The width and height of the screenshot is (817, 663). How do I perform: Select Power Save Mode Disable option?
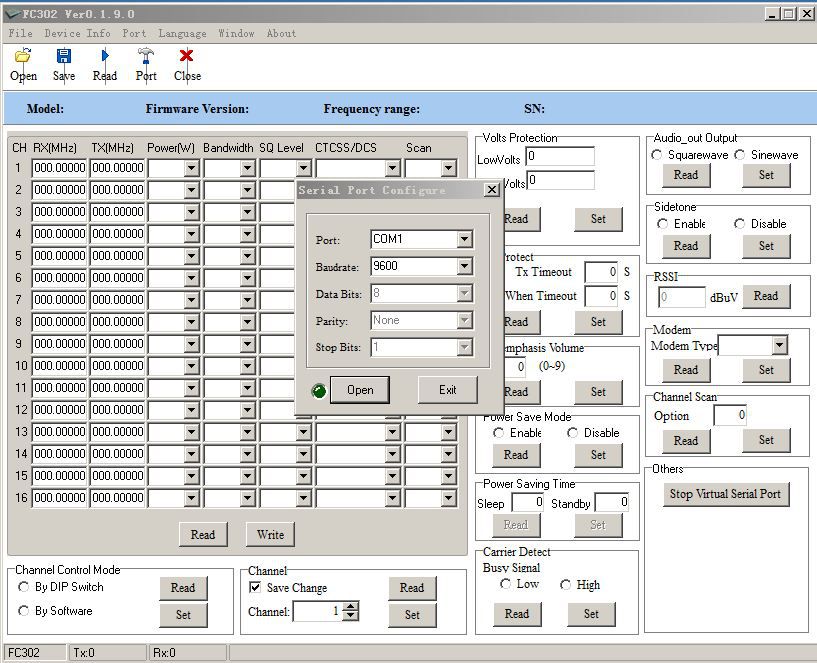pyautogui.click(x=572, y=433)
